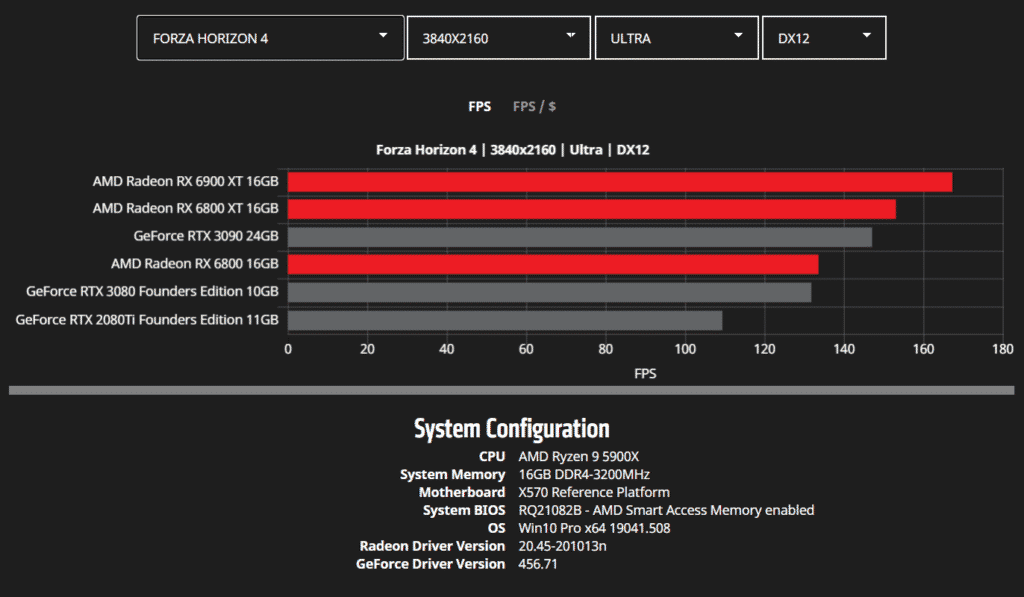Click the gray RTX 3080 Founders Edition bar
The image size is (1024, 597).
[549, 292]
